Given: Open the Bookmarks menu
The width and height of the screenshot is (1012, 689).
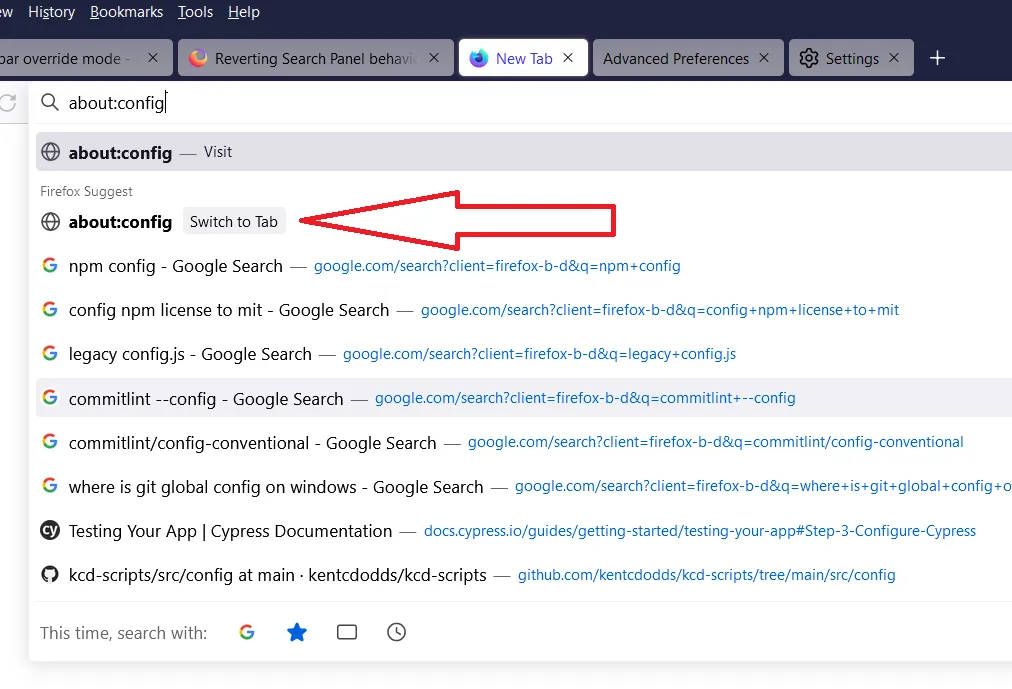Looking at the screenshot, I should 127,12.
